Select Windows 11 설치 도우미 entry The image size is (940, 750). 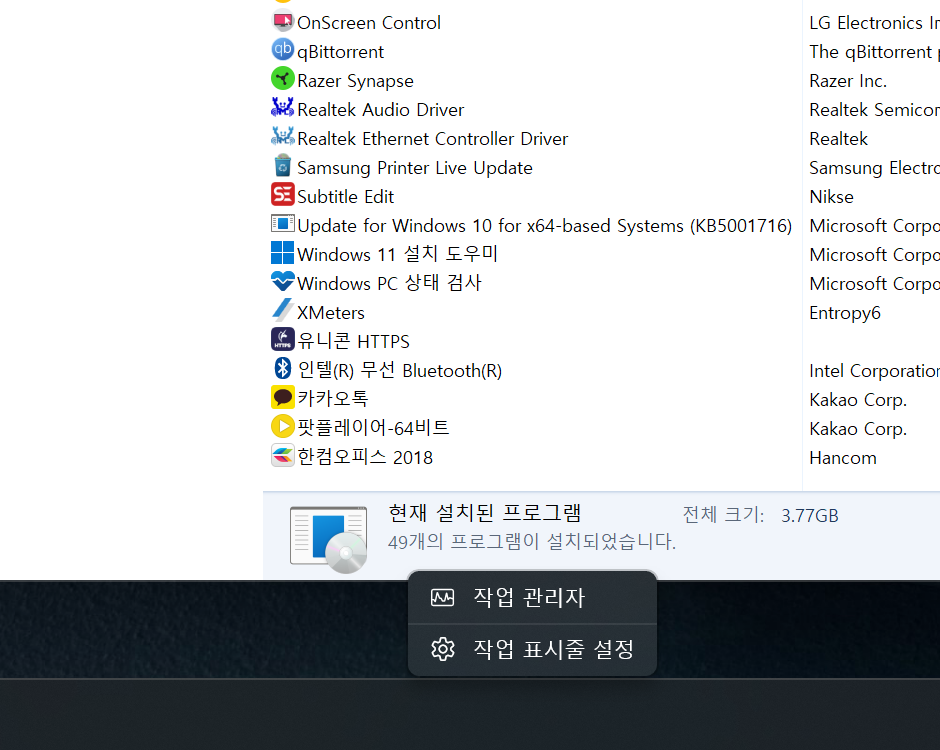pos(397,254)
